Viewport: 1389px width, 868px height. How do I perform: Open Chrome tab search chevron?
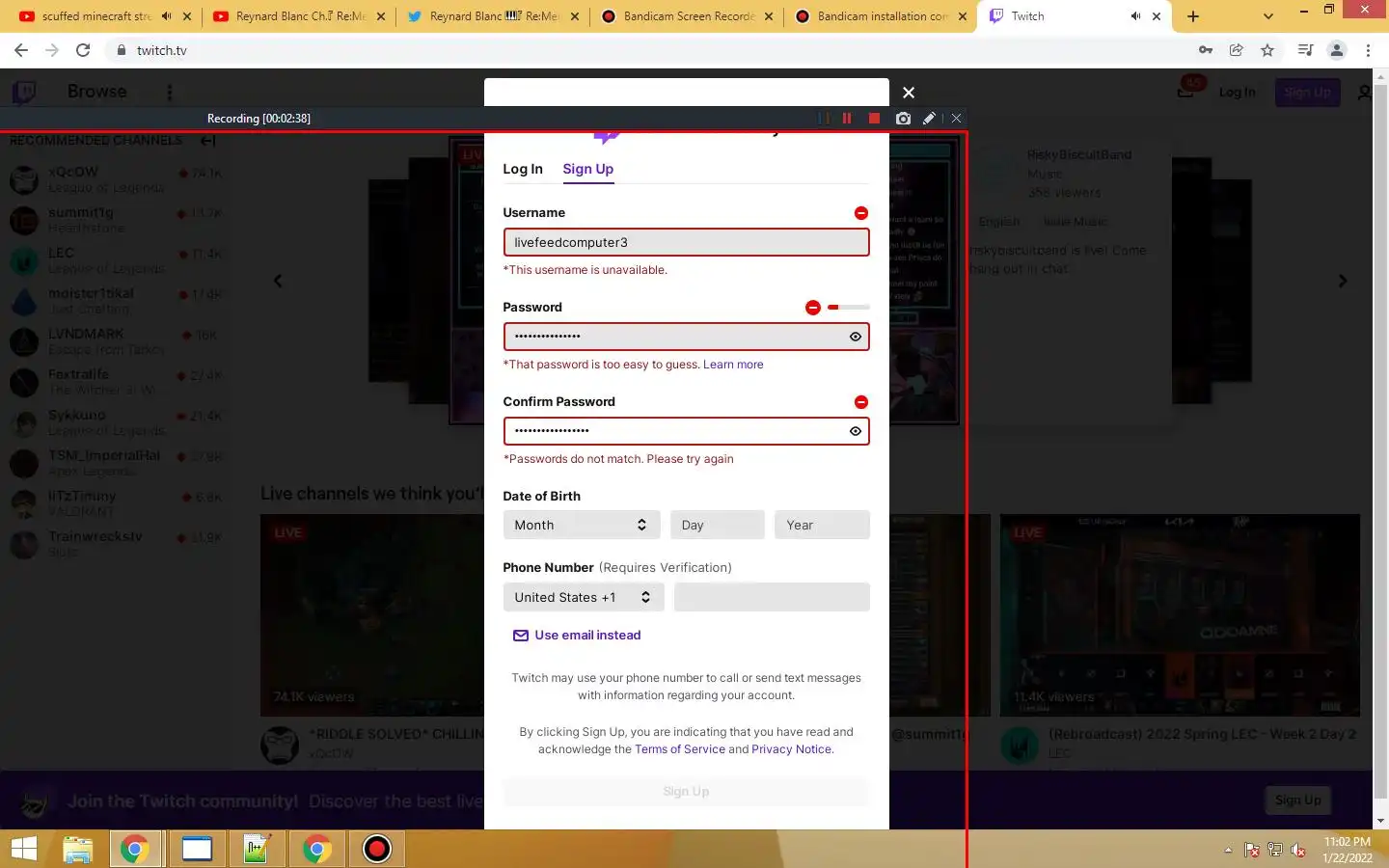(x=1268, y=16)
